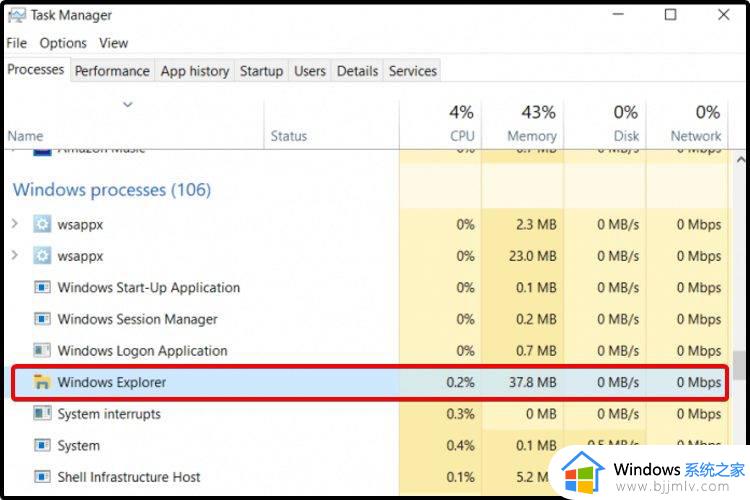Click the System interrupts icon

[x=42, y=413]
